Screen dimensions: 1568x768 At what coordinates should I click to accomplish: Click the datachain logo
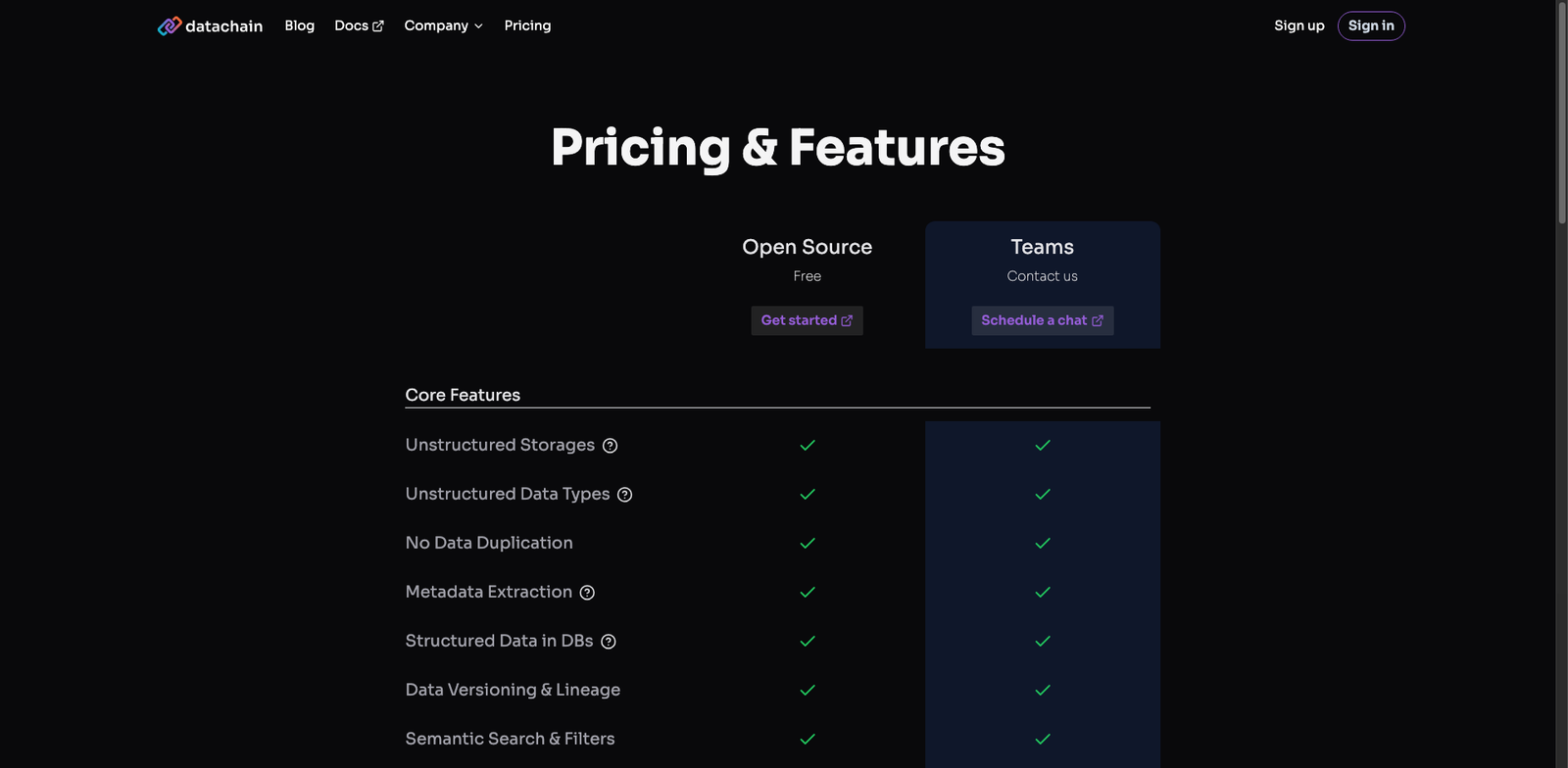click(210, 26)
